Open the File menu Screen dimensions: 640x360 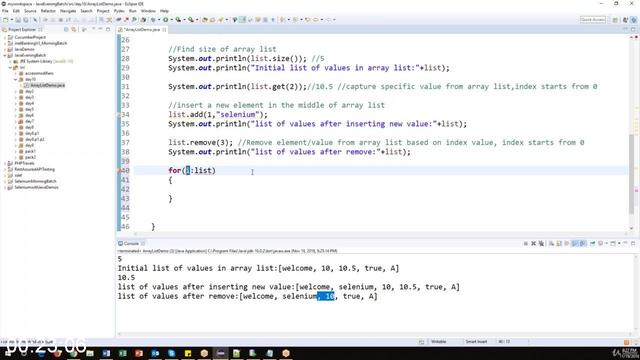coord(5,11)
